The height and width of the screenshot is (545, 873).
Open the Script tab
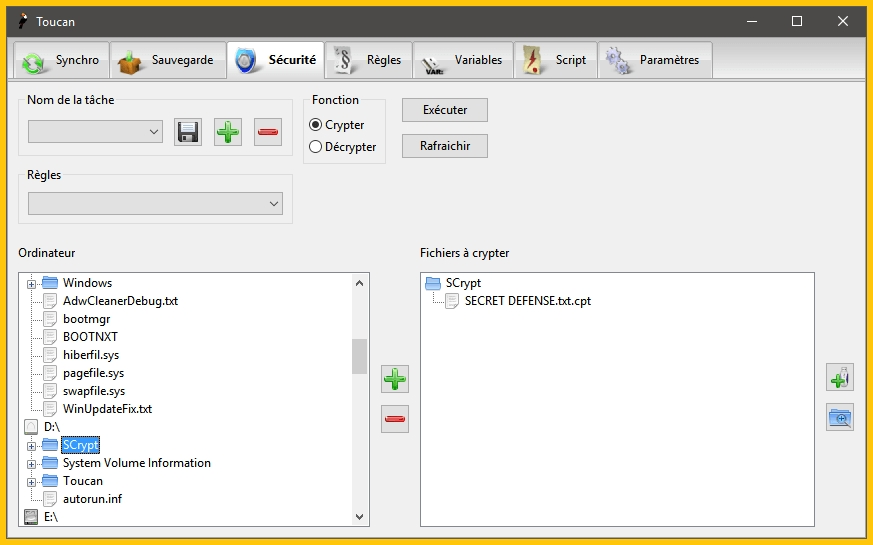tap(556, 60)
